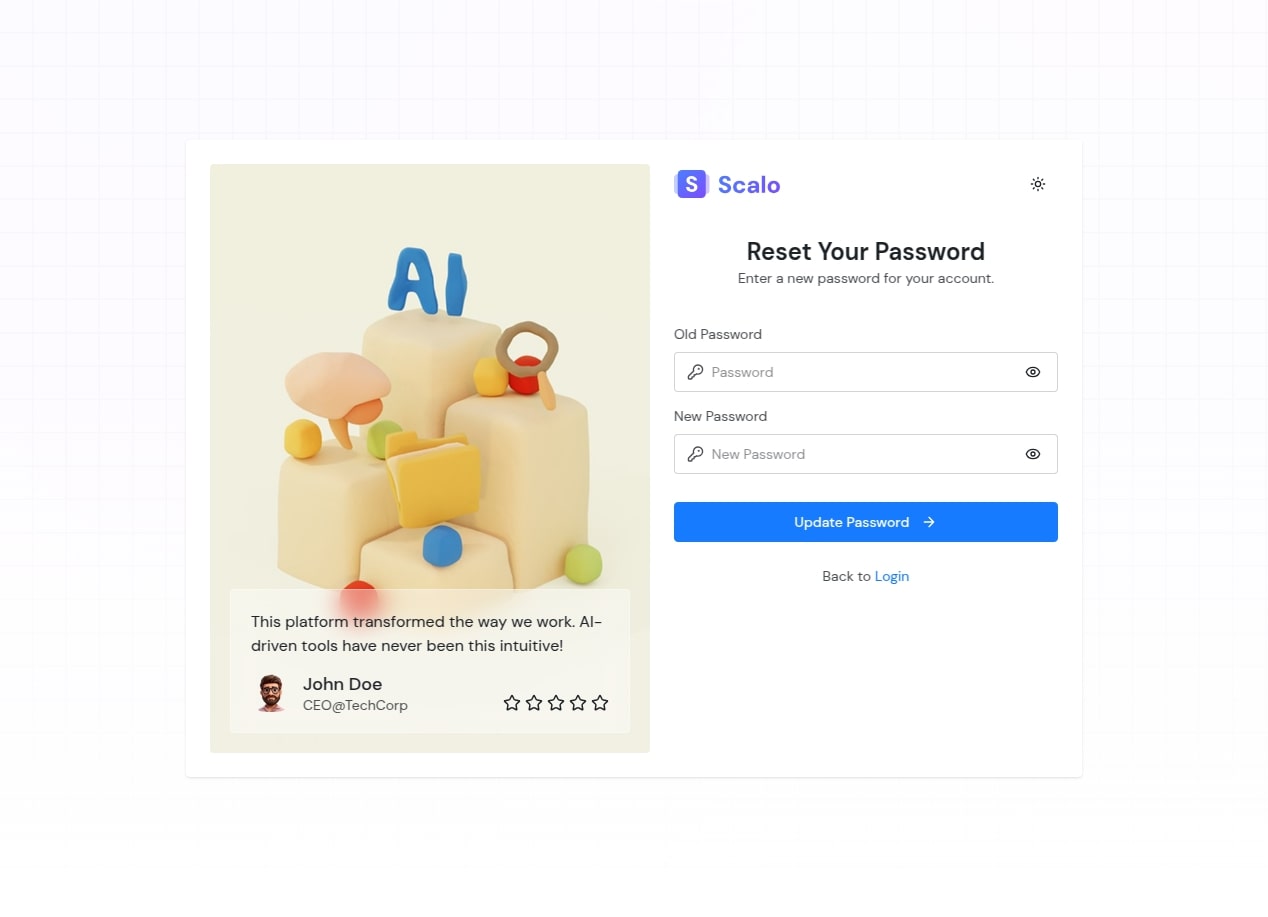Focus the Old Password input field
Screen dimensions: 1268x917
866,372
